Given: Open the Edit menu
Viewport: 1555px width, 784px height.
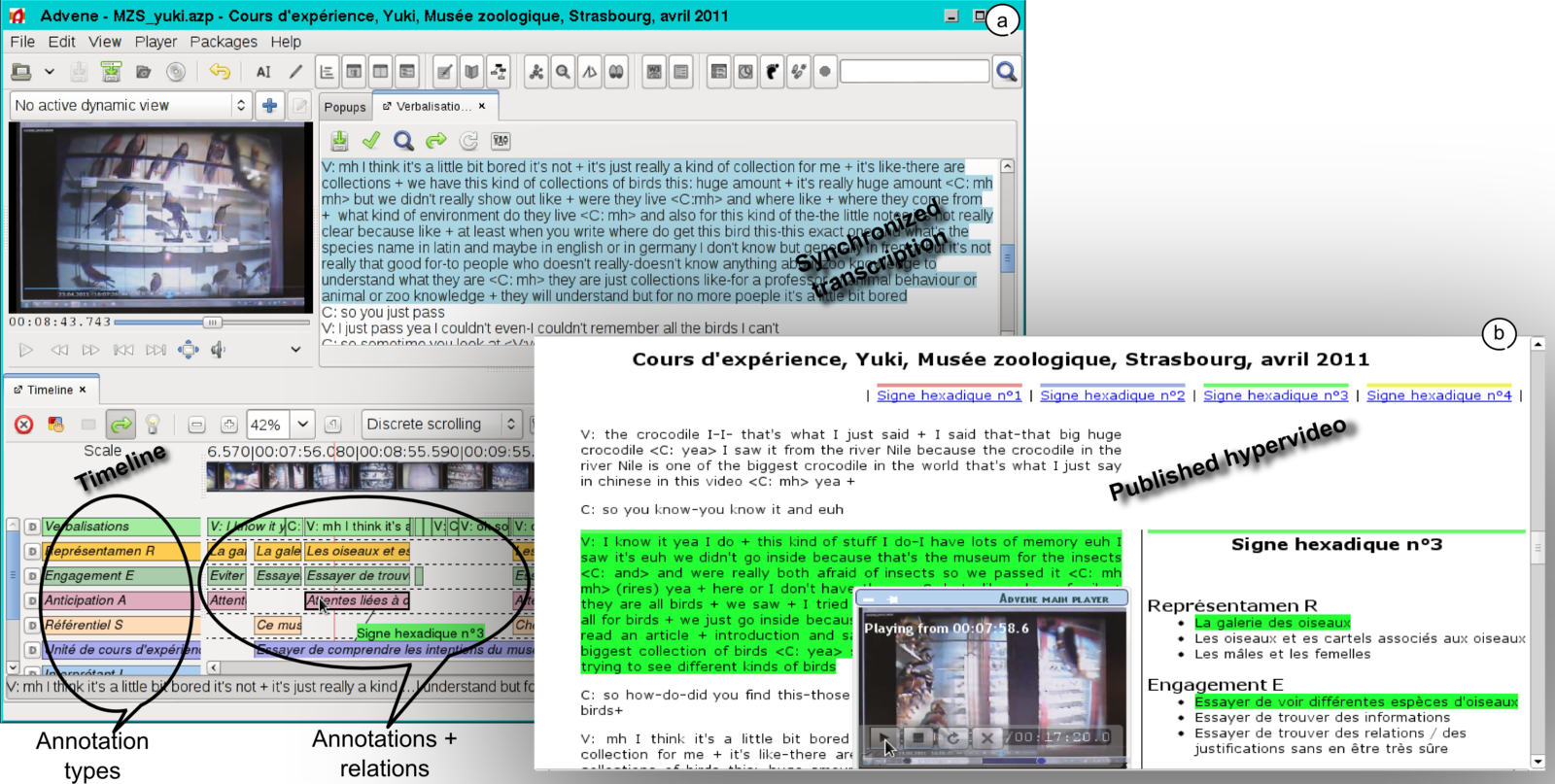Looking at the screenshot, I should pos(61,42).
